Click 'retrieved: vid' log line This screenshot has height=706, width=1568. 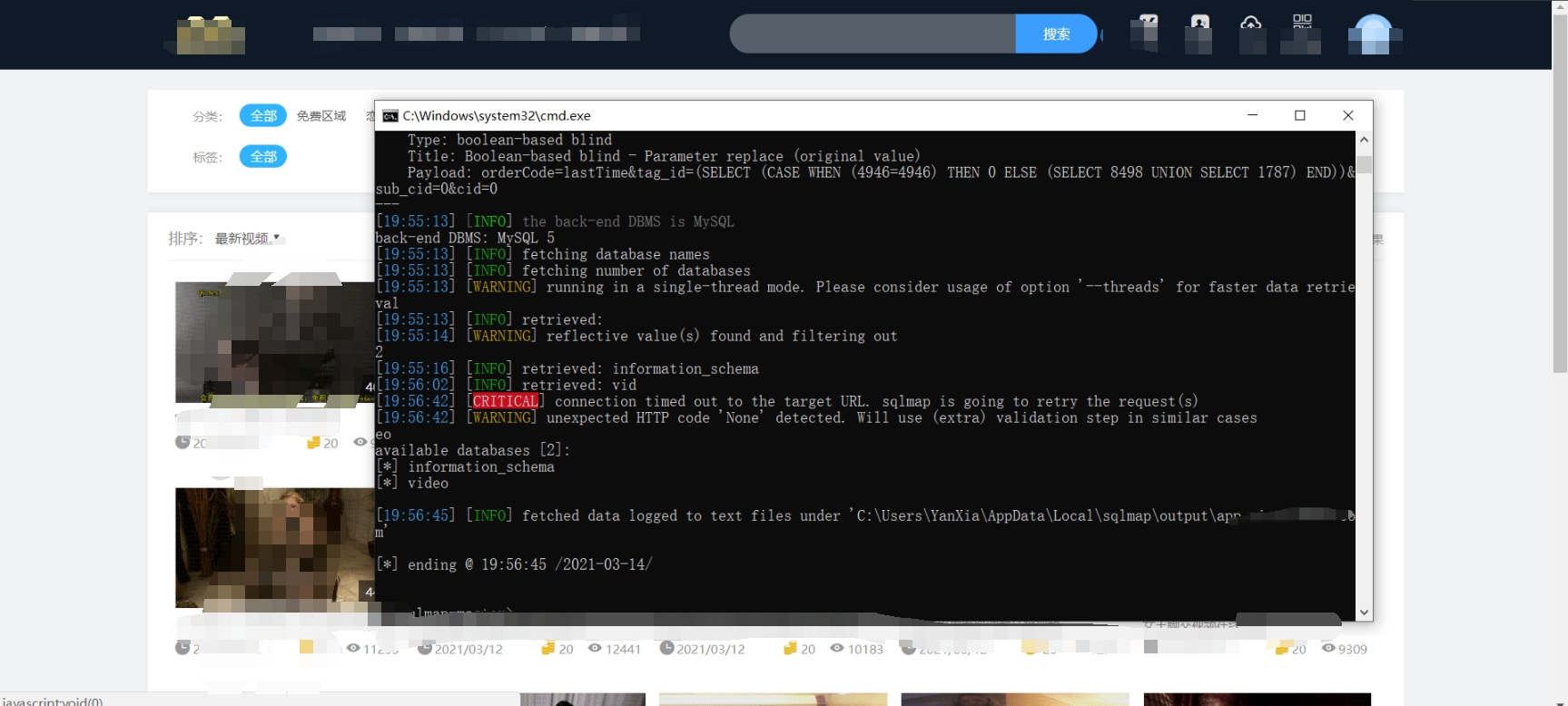coord(506,385)
